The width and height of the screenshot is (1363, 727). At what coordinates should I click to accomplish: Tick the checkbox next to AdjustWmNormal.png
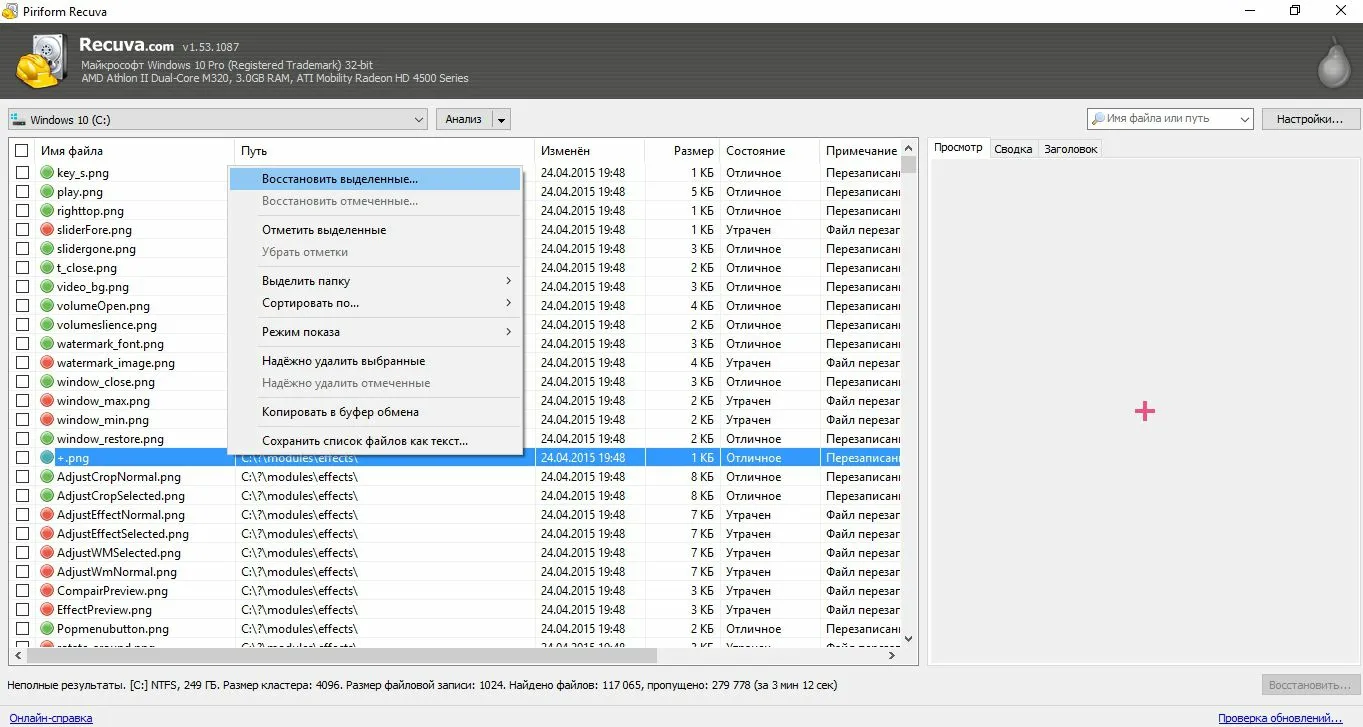pyautogui.click(x=22, y=572)
